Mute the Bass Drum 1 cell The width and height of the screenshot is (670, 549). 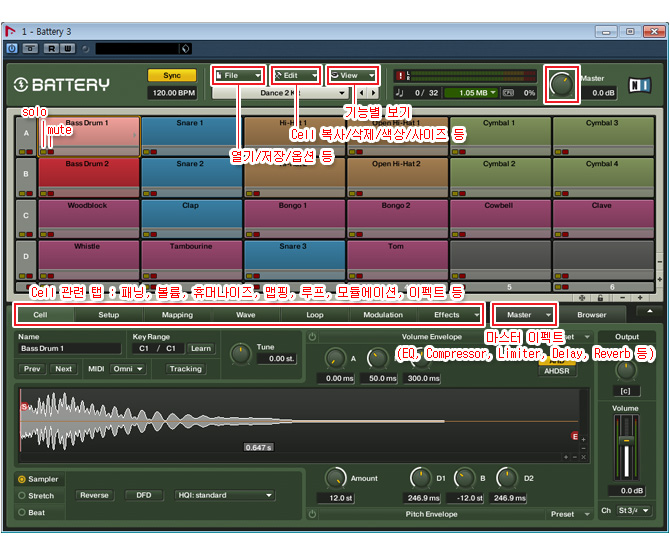[x=51, y=152]
